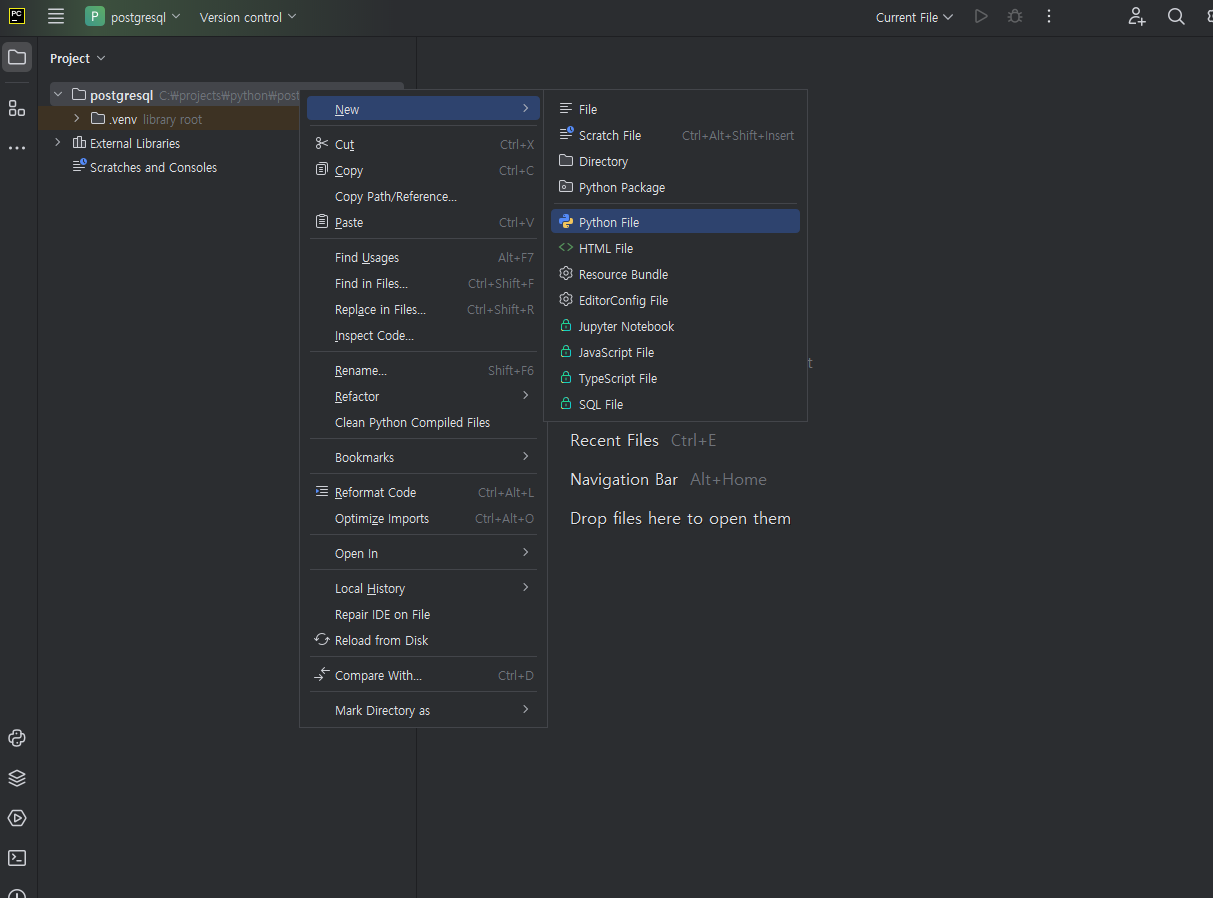Image resolution: width=1213 pixels, height=898 pixels.
Task: Collapse the postgresql root folder
Action: [x=58, y=95]
